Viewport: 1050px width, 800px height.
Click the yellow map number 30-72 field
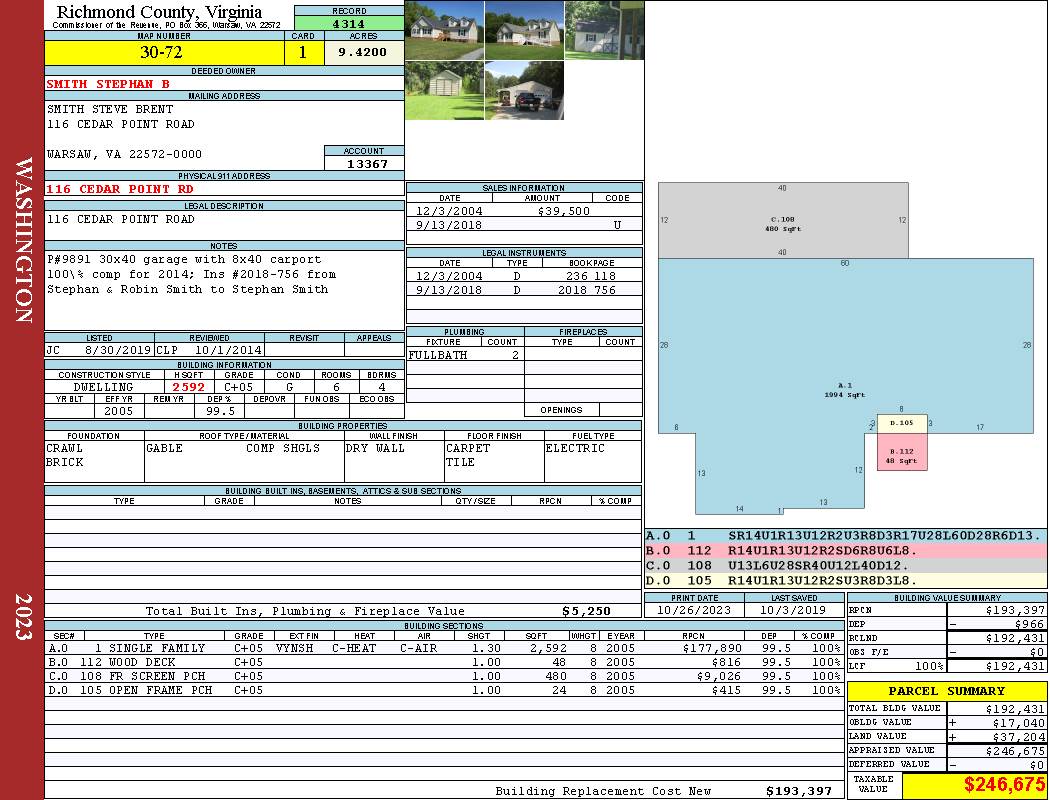(x=163, y=53)
